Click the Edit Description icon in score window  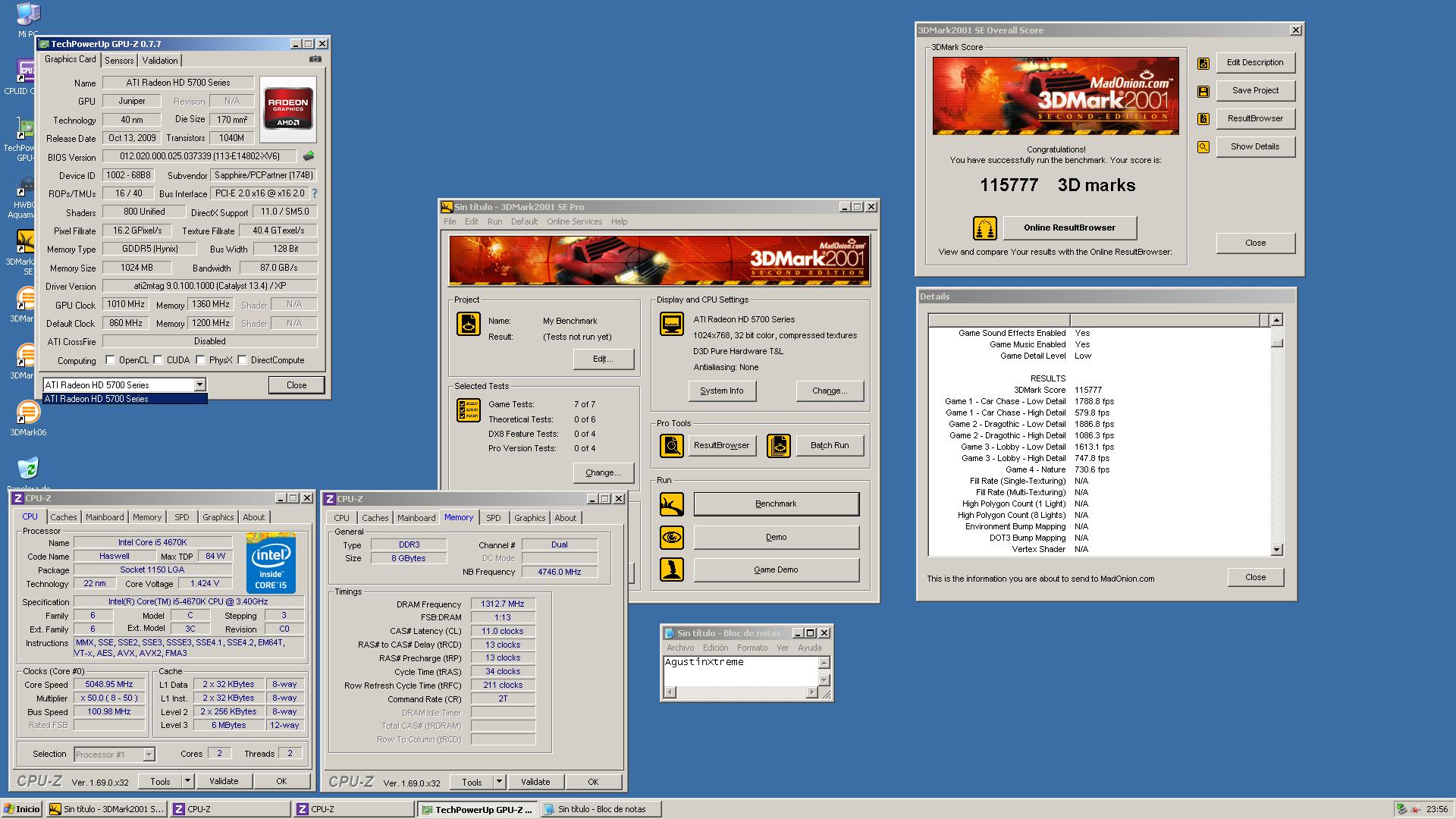[1203, 64]
